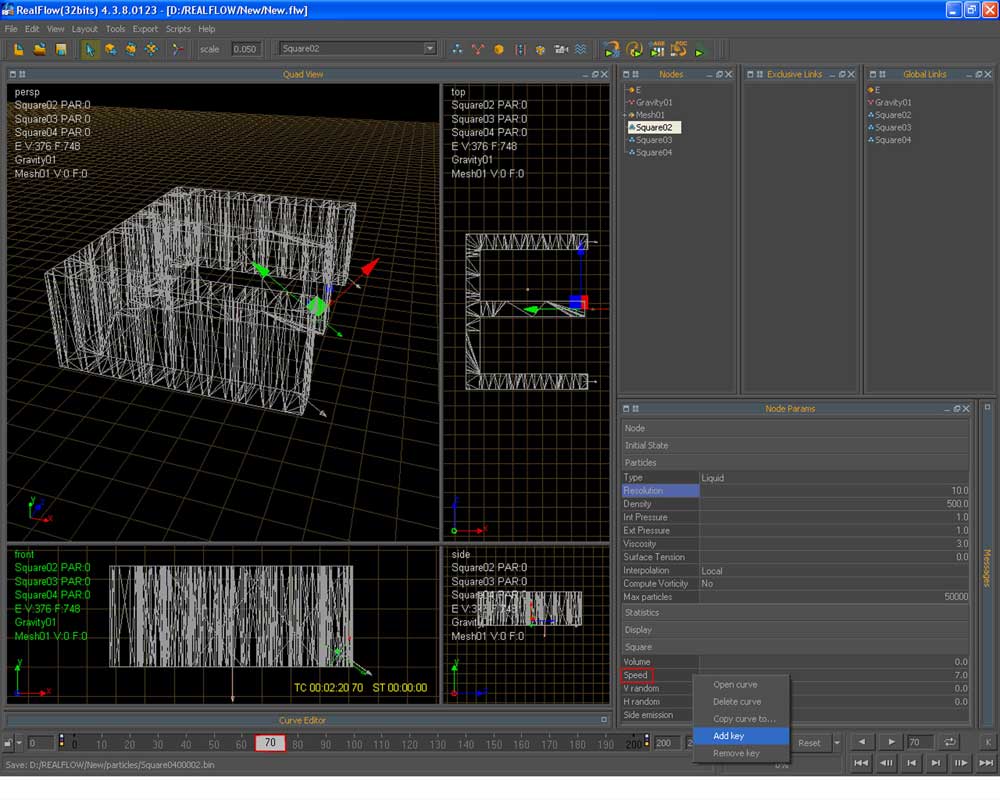1000x800 pixels.
Task: Open the Square02 node selector dropdown
Action: 430,49
